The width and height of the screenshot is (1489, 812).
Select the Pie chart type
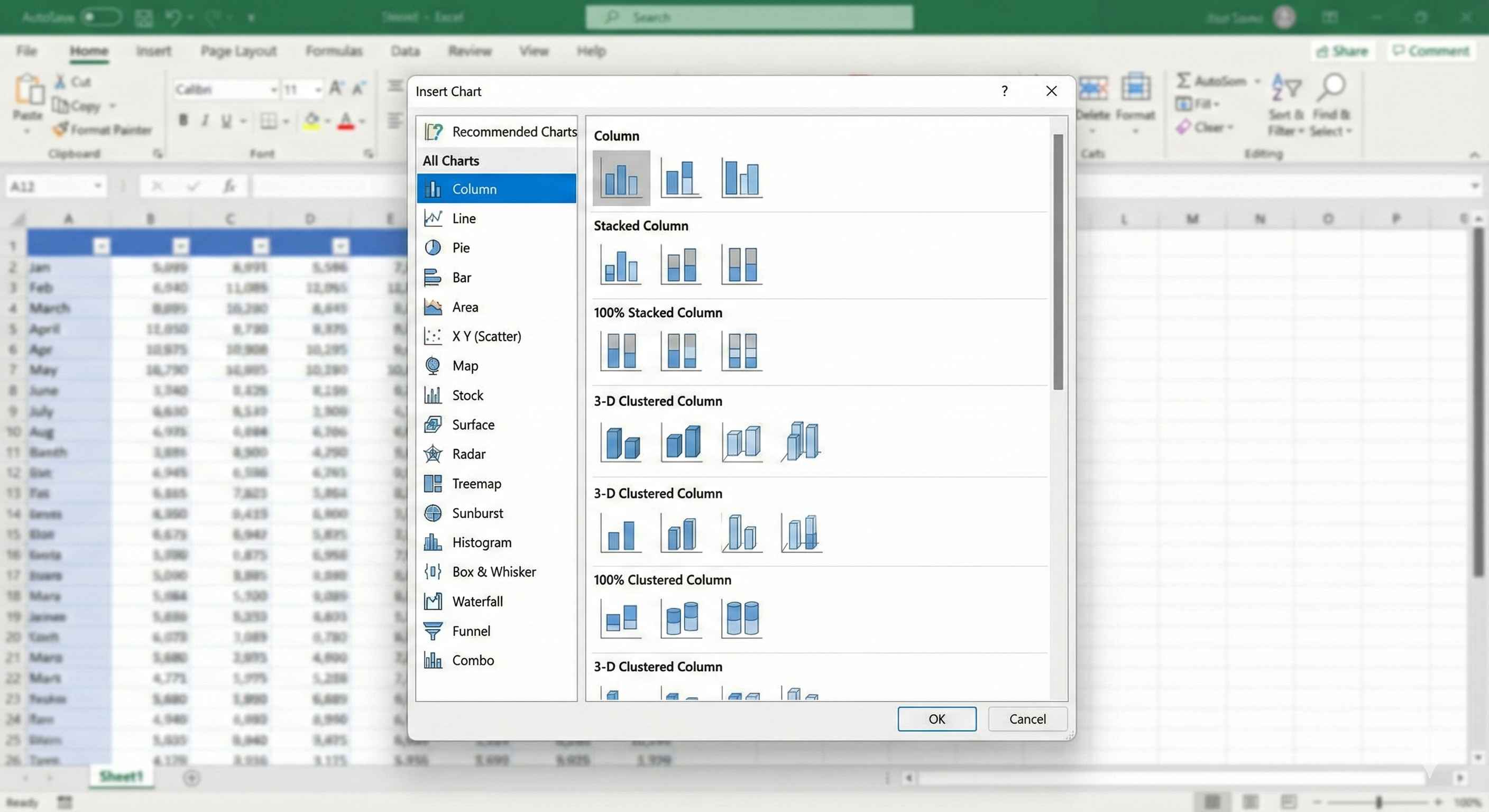coord(461,247)
